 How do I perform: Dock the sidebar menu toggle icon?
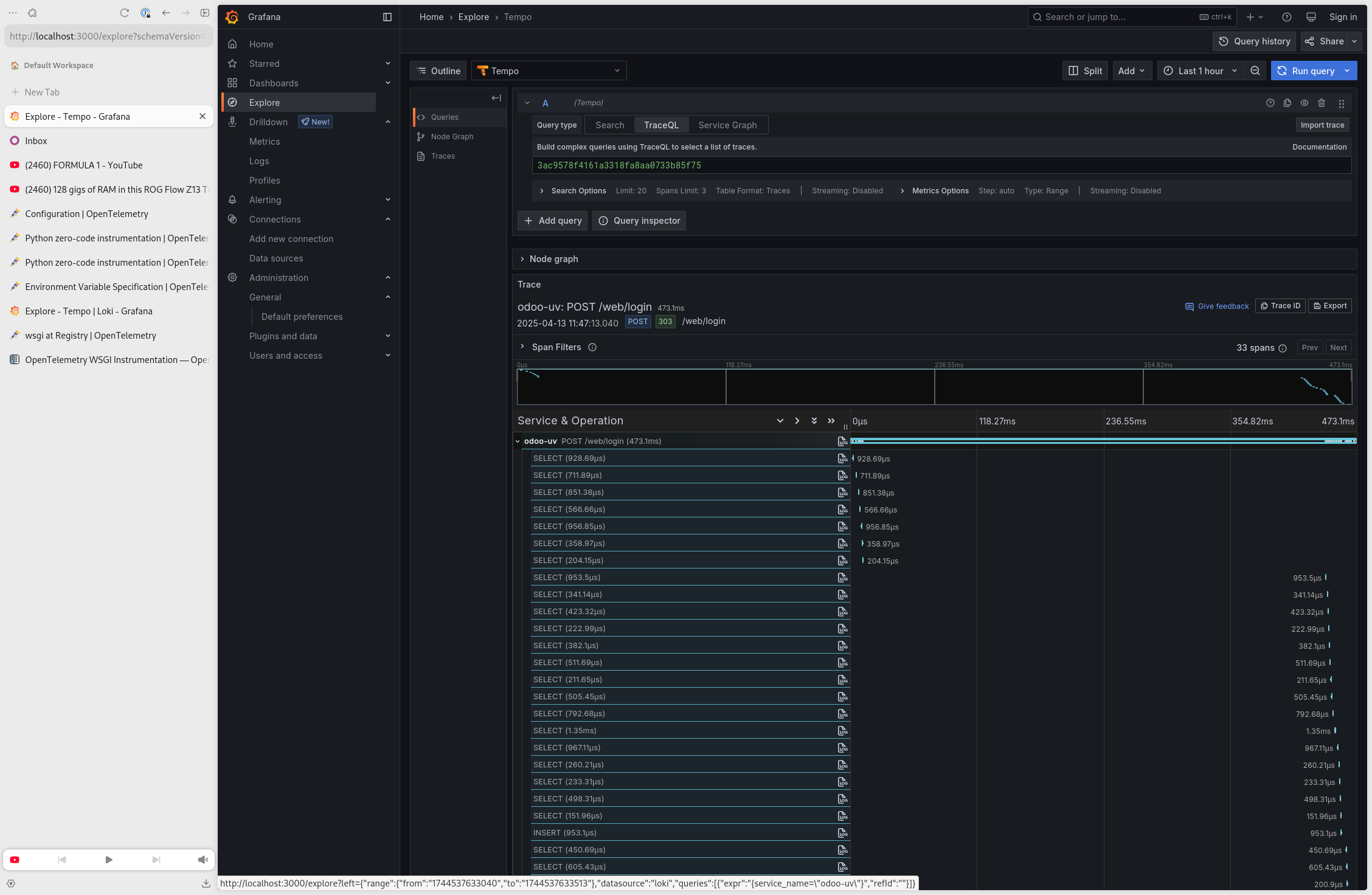click(x=387, y=17)
